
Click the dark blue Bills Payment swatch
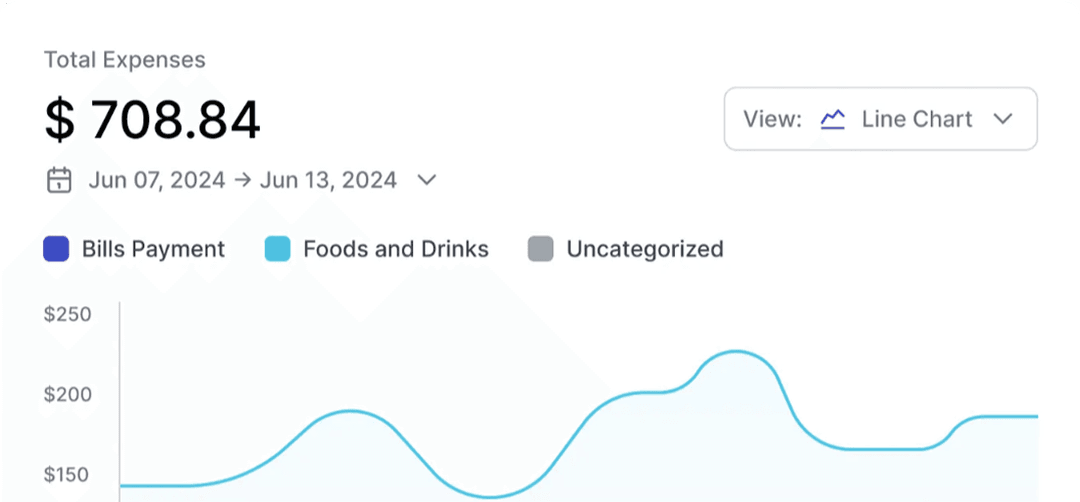click(56, 249)
